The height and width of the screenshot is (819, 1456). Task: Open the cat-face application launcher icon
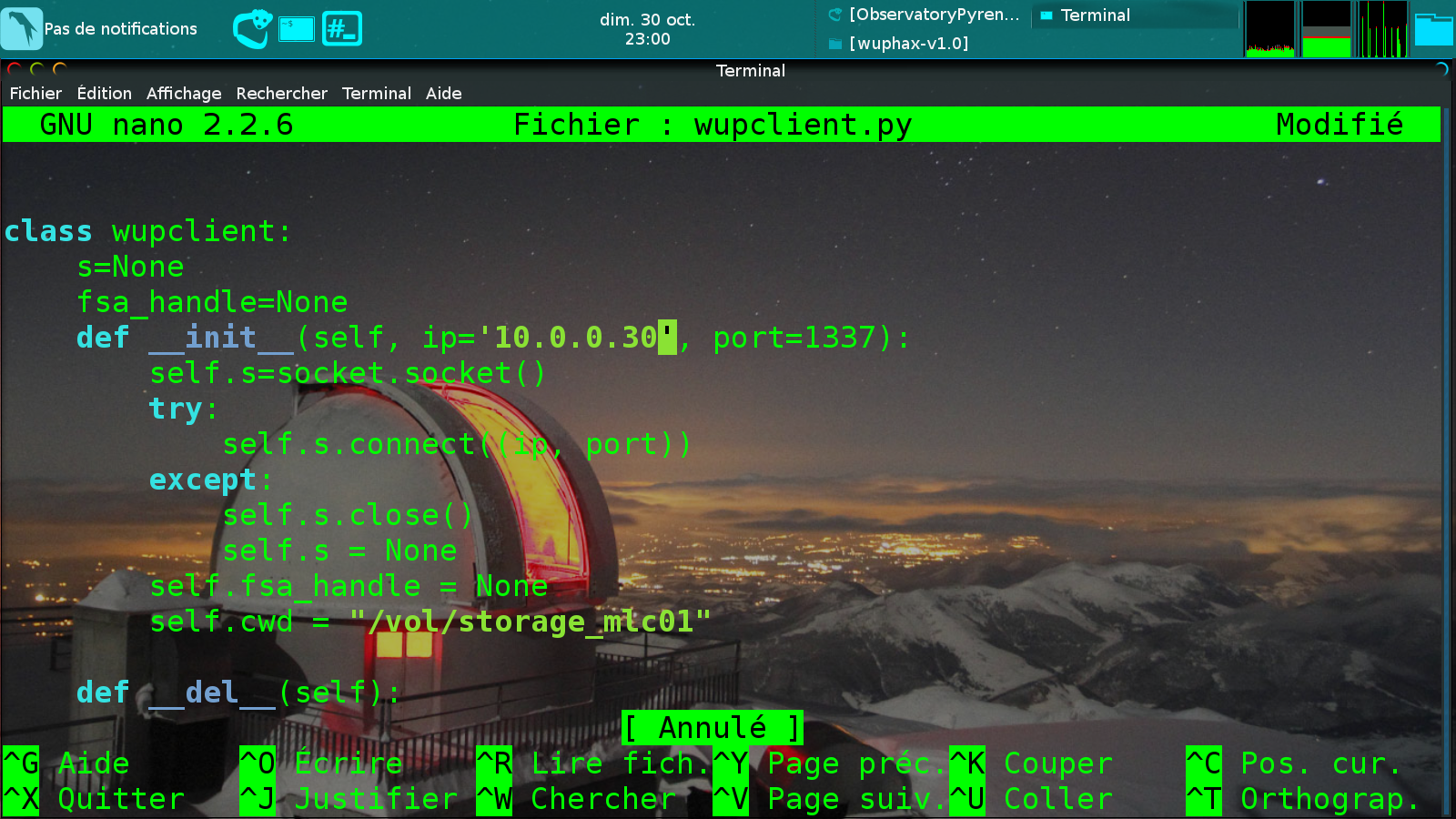pos(252,28)
